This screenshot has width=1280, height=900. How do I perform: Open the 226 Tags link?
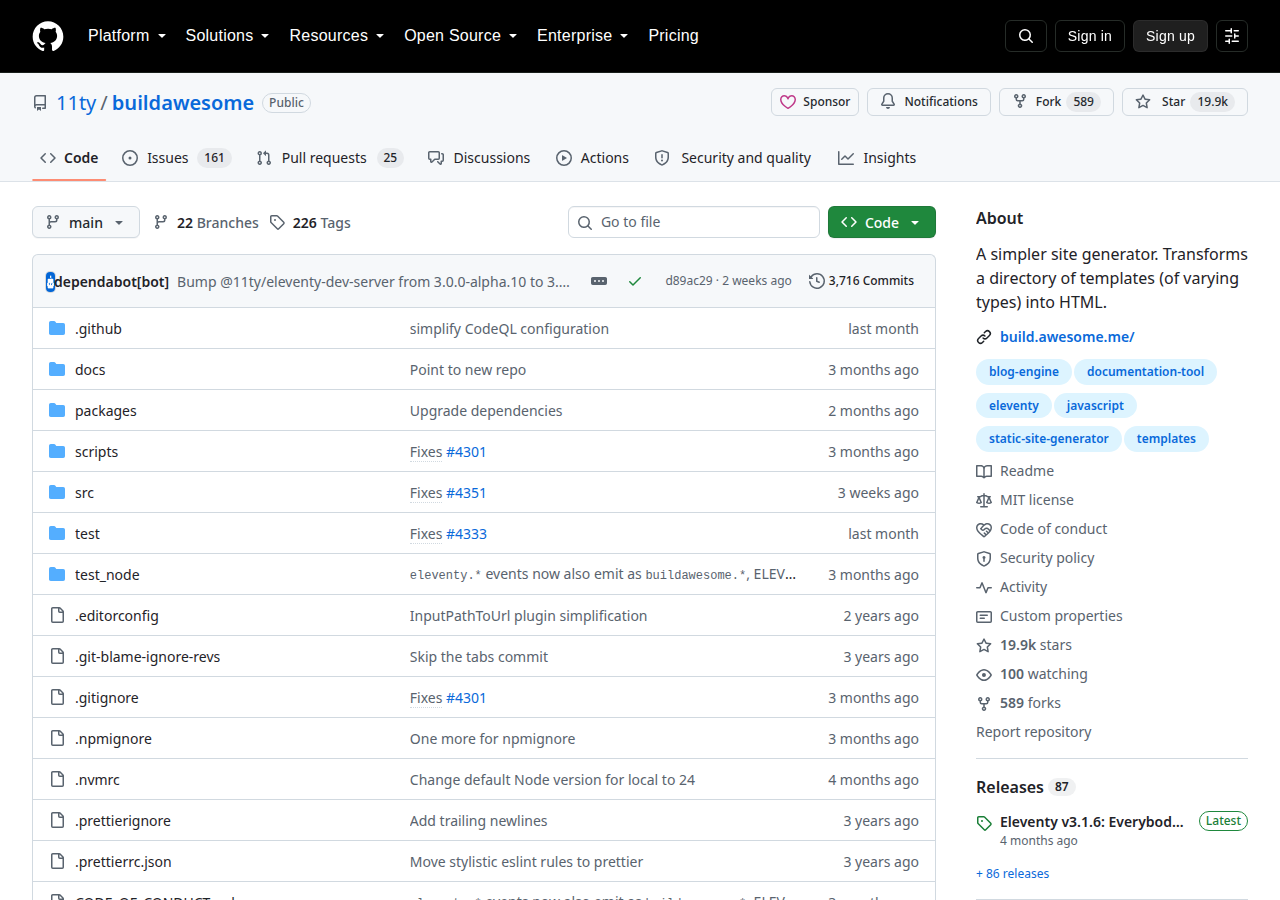[x=310, y=223]
